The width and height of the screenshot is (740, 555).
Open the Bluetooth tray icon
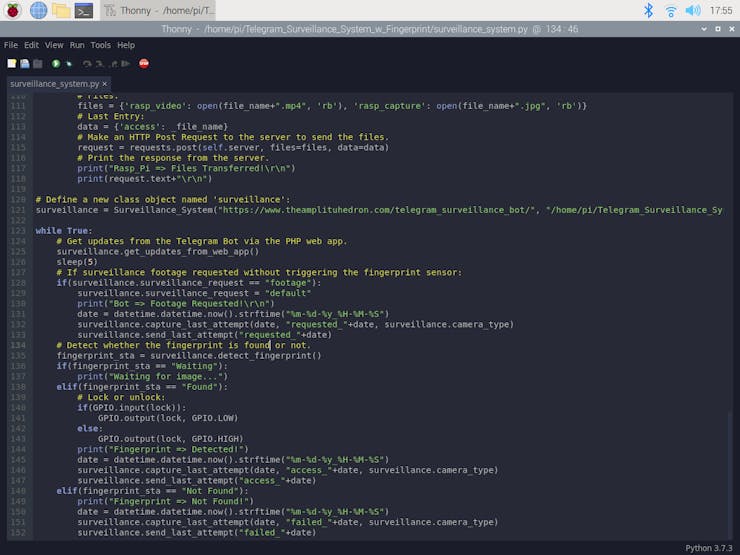pos(648,10)
